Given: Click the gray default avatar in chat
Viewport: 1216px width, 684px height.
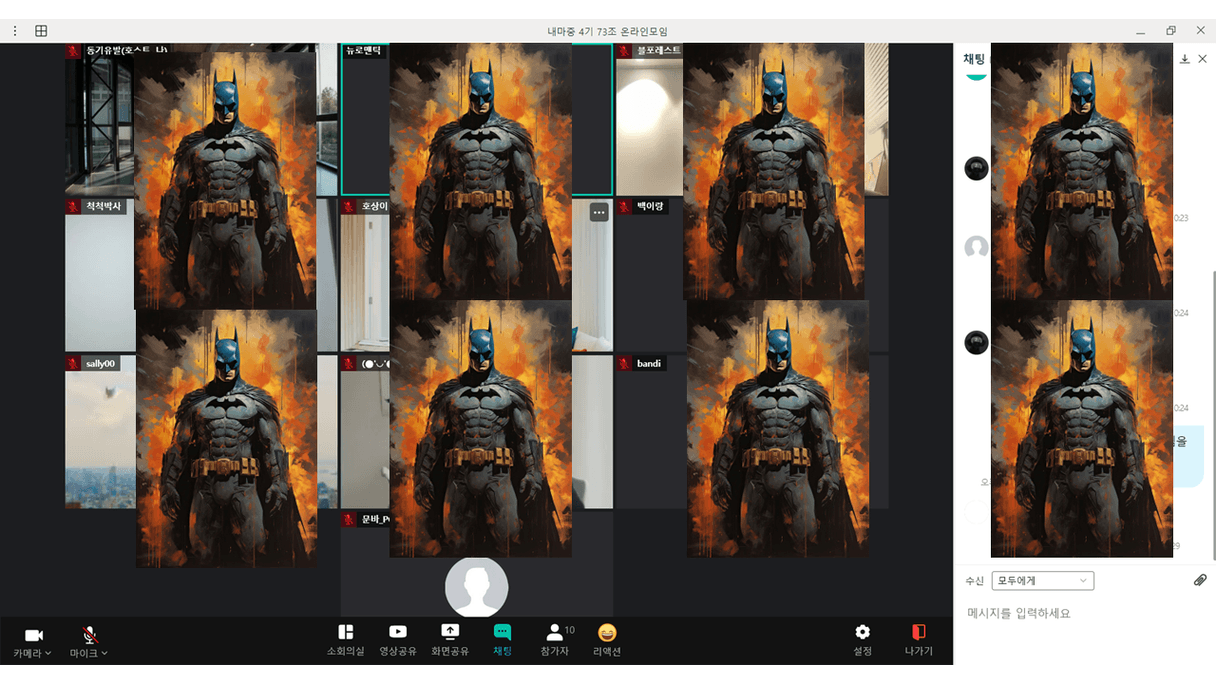Looking at the screenshot, I should click(x=976, y=247).
